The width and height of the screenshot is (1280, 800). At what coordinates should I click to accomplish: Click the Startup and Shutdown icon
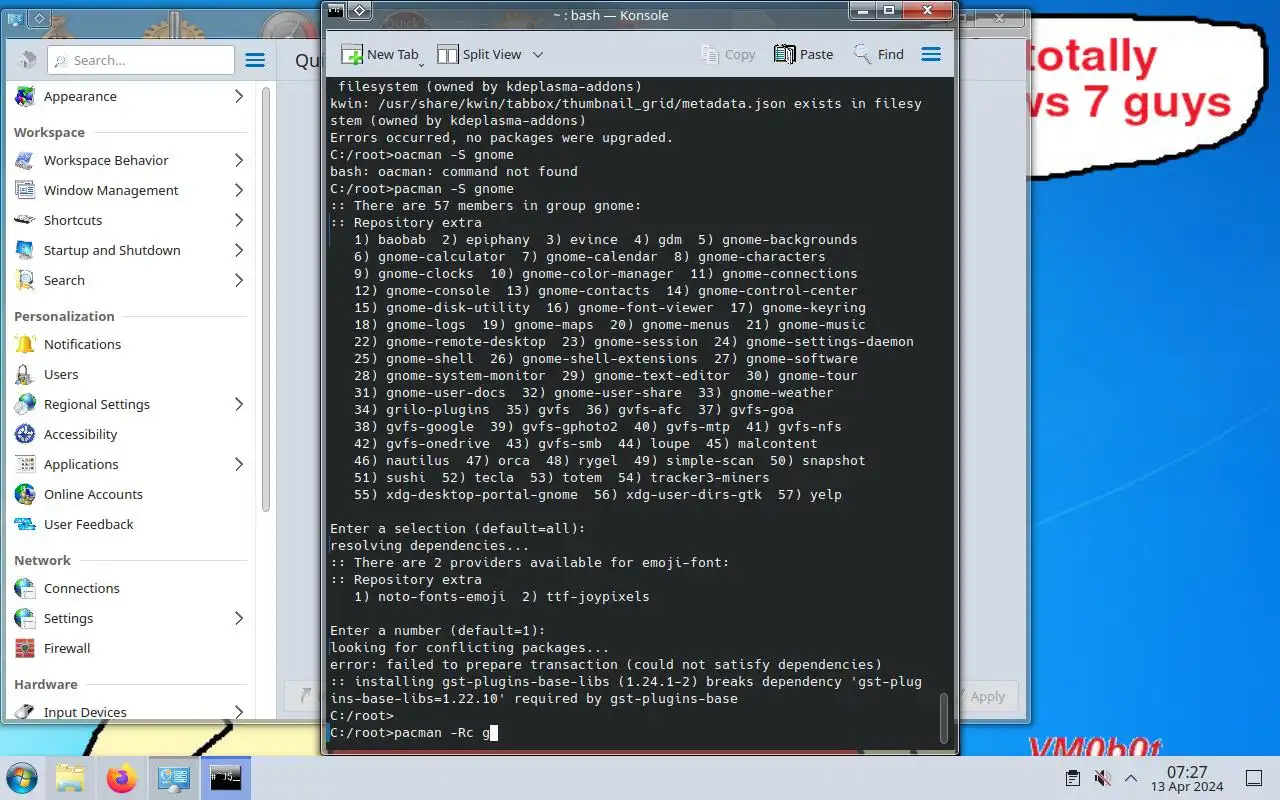(x=25, y=250)
